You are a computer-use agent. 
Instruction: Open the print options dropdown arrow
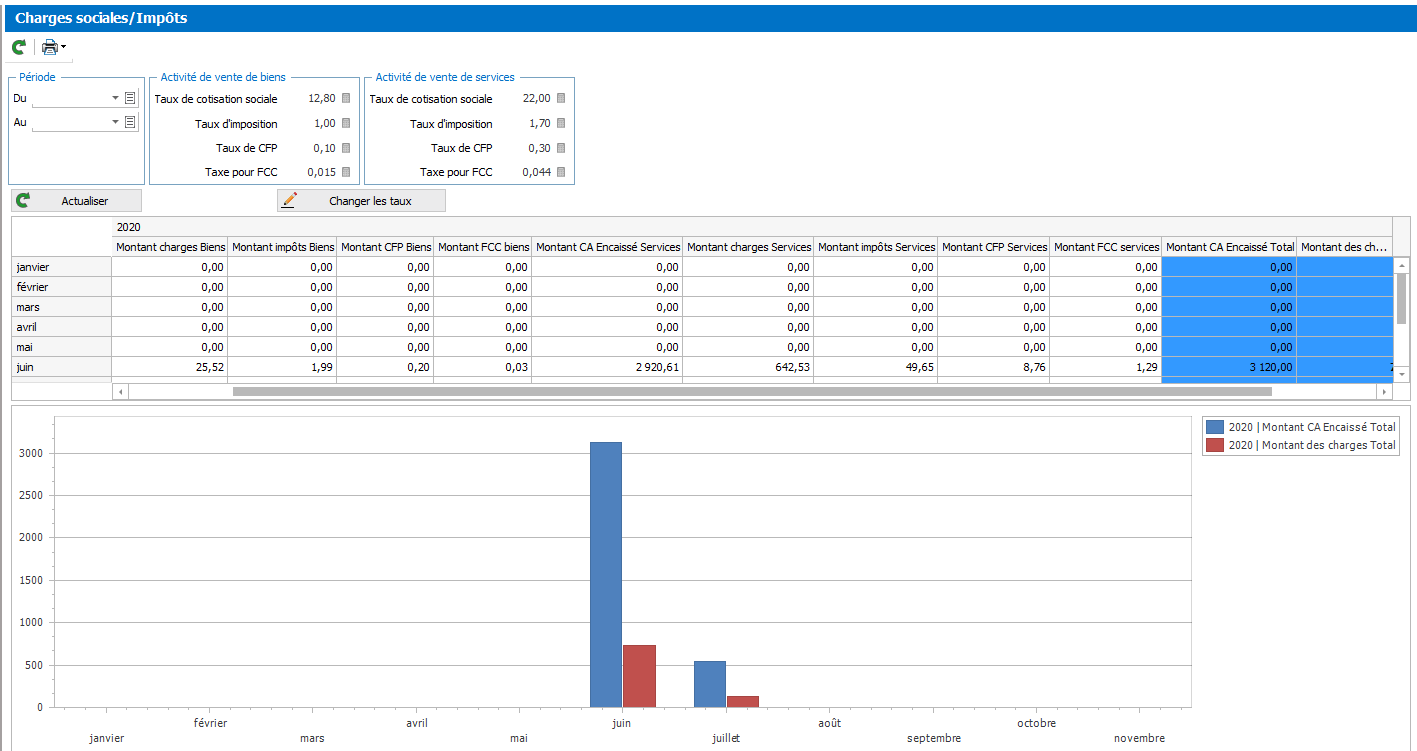click(63, 47)
